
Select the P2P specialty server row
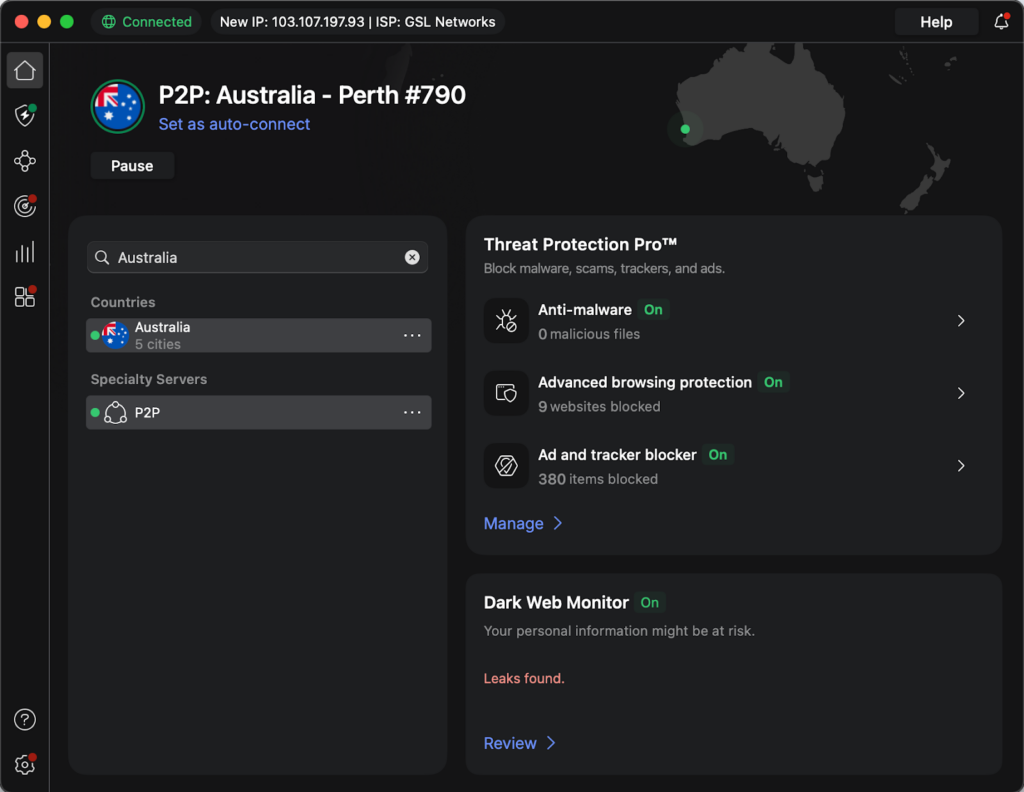pos(259,412)
